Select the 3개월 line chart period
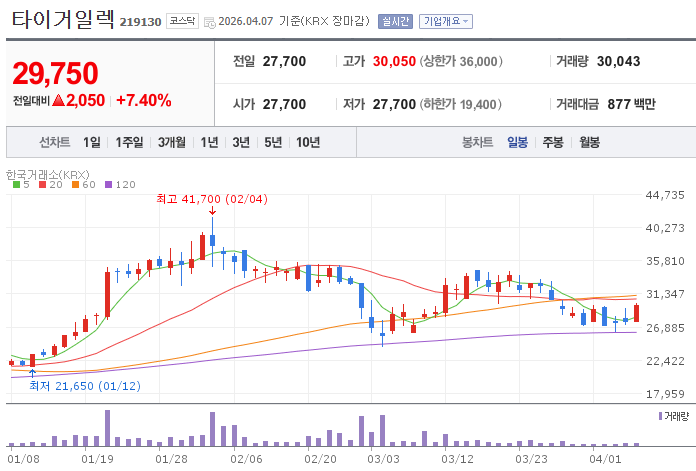This screenshot has width=696, height=471. (x=172, y=142)
